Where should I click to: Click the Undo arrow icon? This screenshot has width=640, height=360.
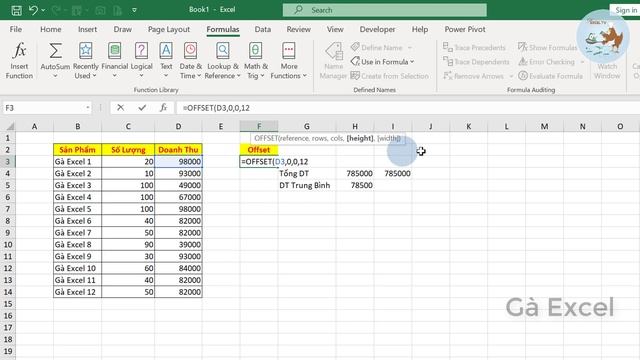pos(33,10)
